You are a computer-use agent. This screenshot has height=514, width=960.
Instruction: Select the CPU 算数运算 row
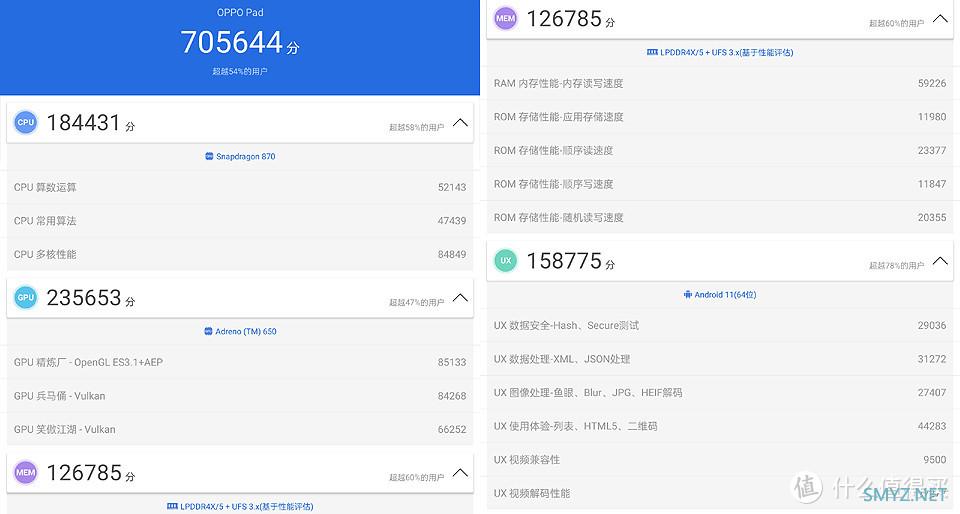click(240, 187)
